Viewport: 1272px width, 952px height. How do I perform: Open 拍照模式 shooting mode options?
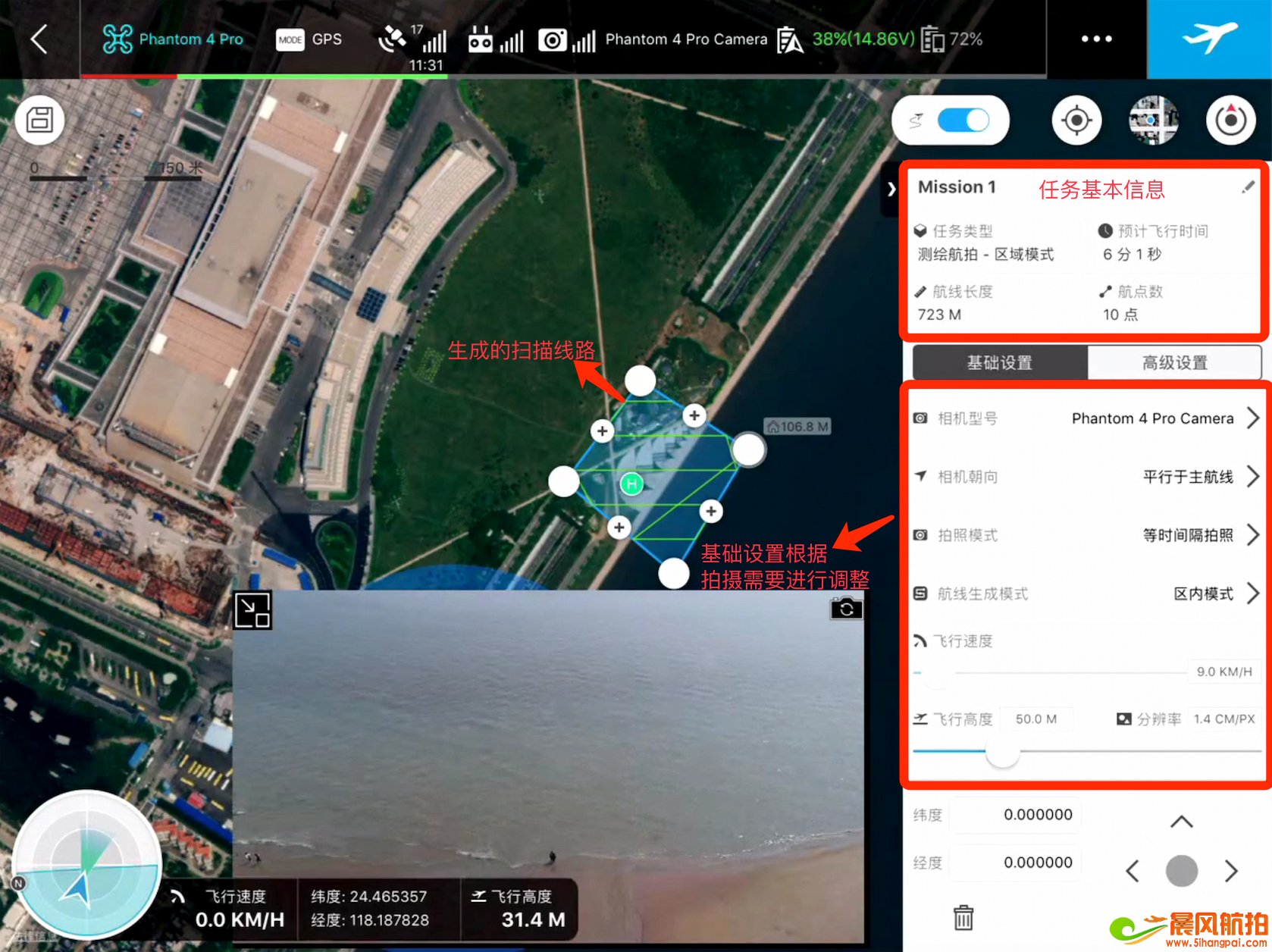1086,535
